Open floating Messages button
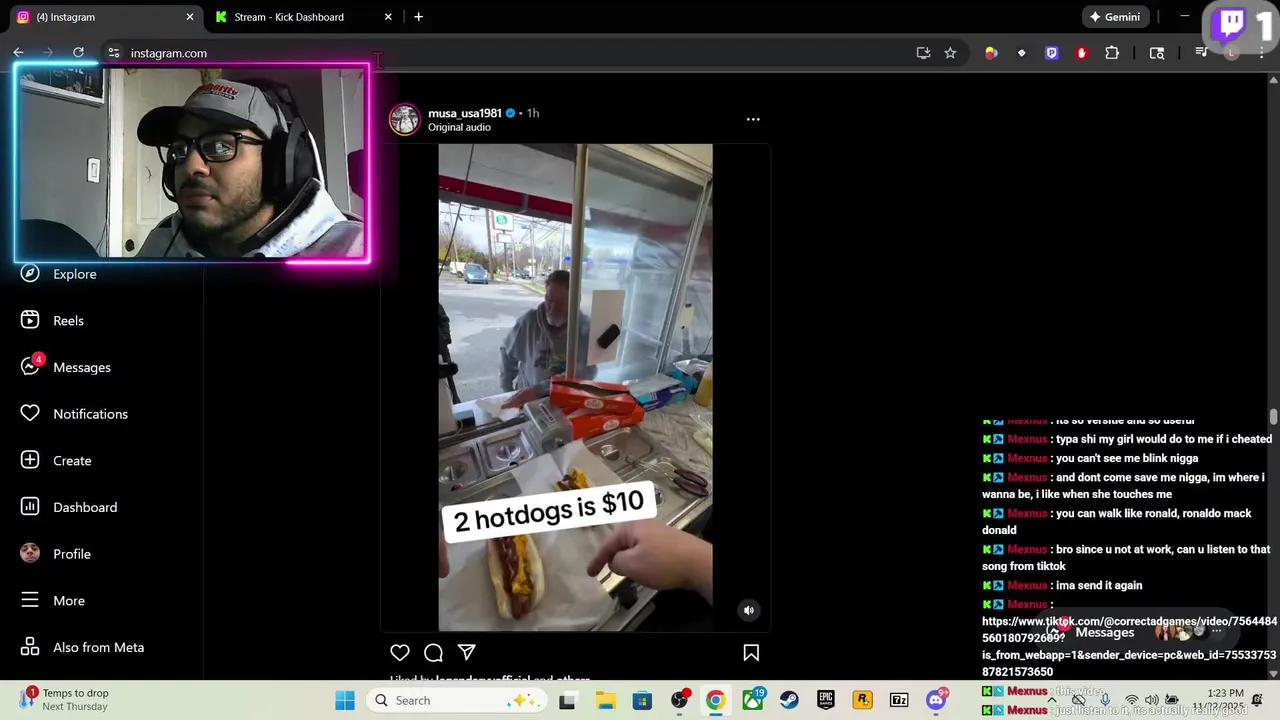This screenshot has width=1280, height=720. 1140,632
